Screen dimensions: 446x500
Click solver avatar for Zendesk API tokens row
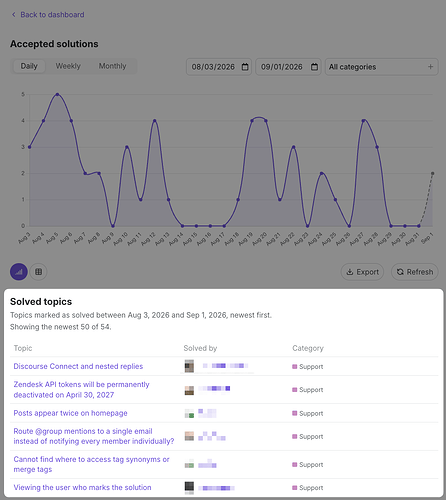click(x=189, y=390)
